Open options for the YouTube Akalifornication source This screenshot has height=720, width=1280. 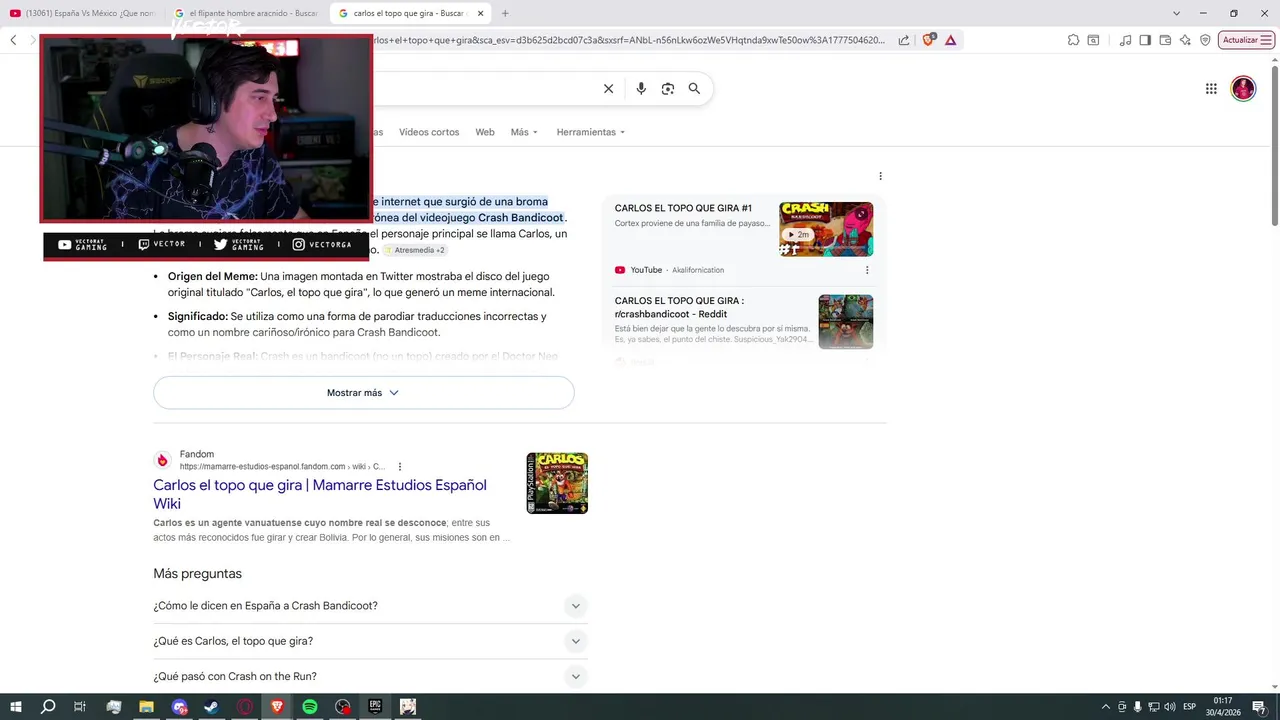(x=867, y=270)
